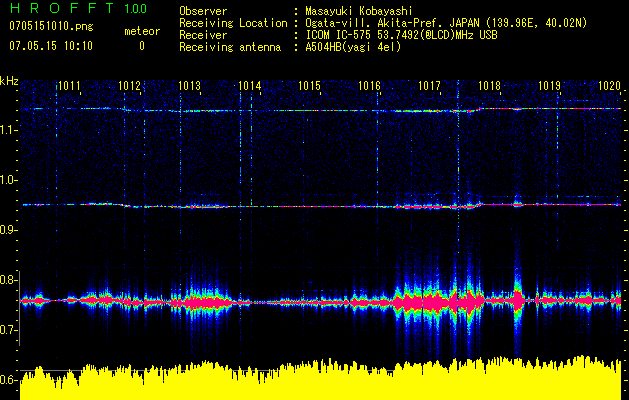Click the meteor count value 0
Image resolution: width=629 pixels, height=400 pixels.
pos(141,46)
